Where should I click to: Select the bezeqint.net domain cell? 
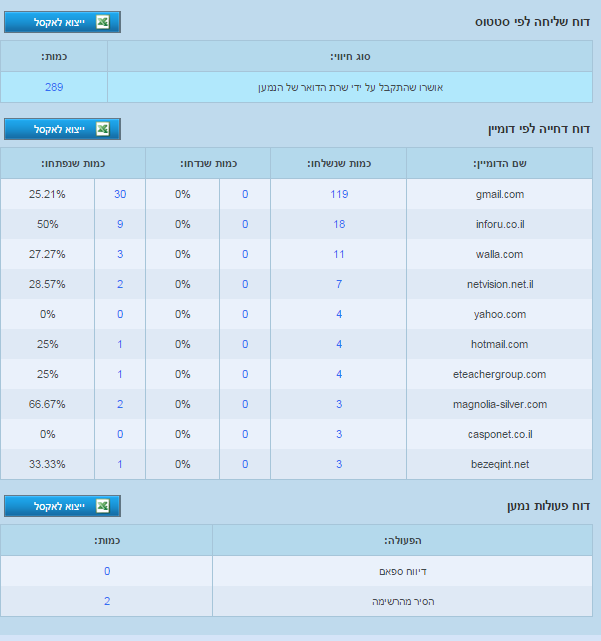click(x=499, y=464)
